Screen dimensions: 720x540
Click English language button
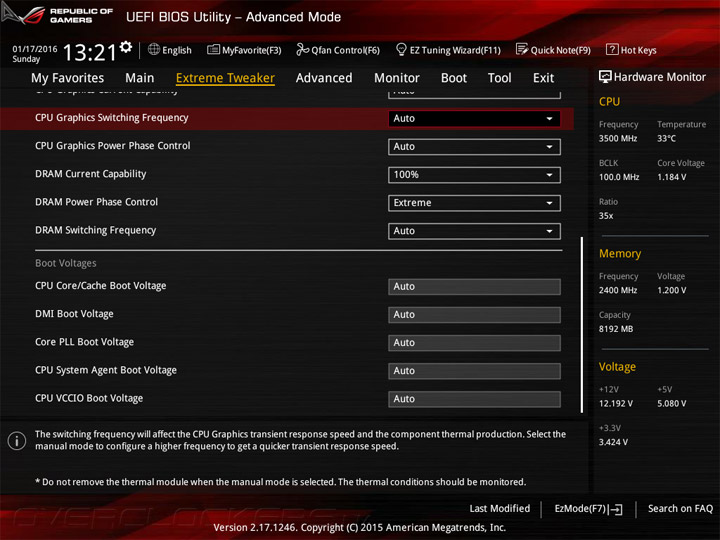coord(170,50)
